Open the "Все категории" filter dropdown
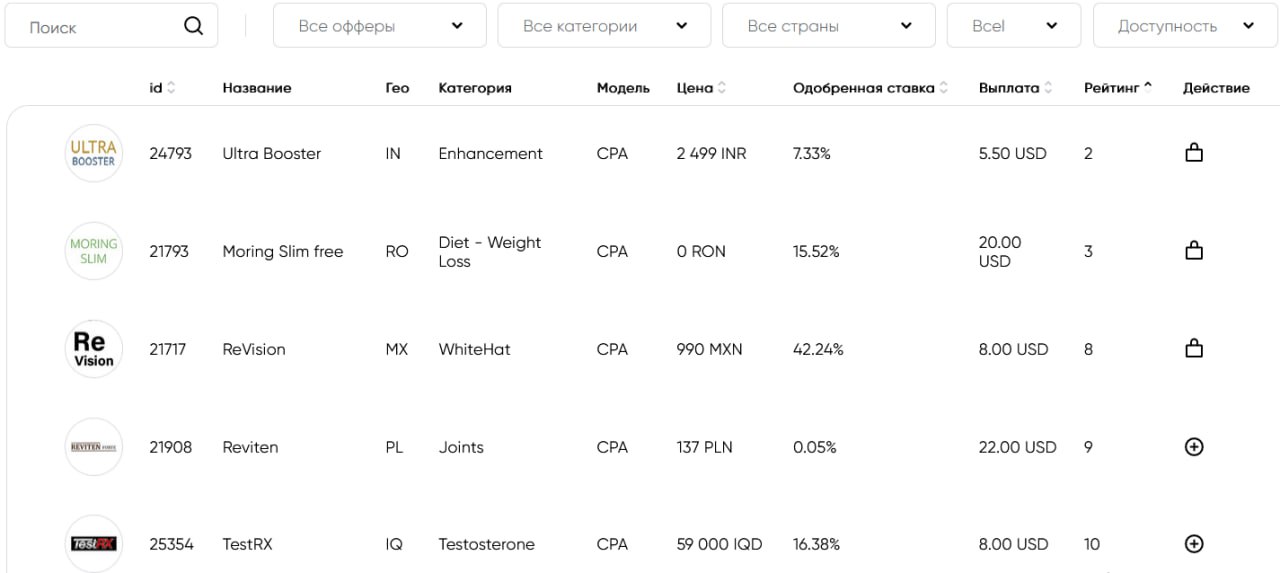This screenshot has height=573, width=1280. [x=604, y=26]
